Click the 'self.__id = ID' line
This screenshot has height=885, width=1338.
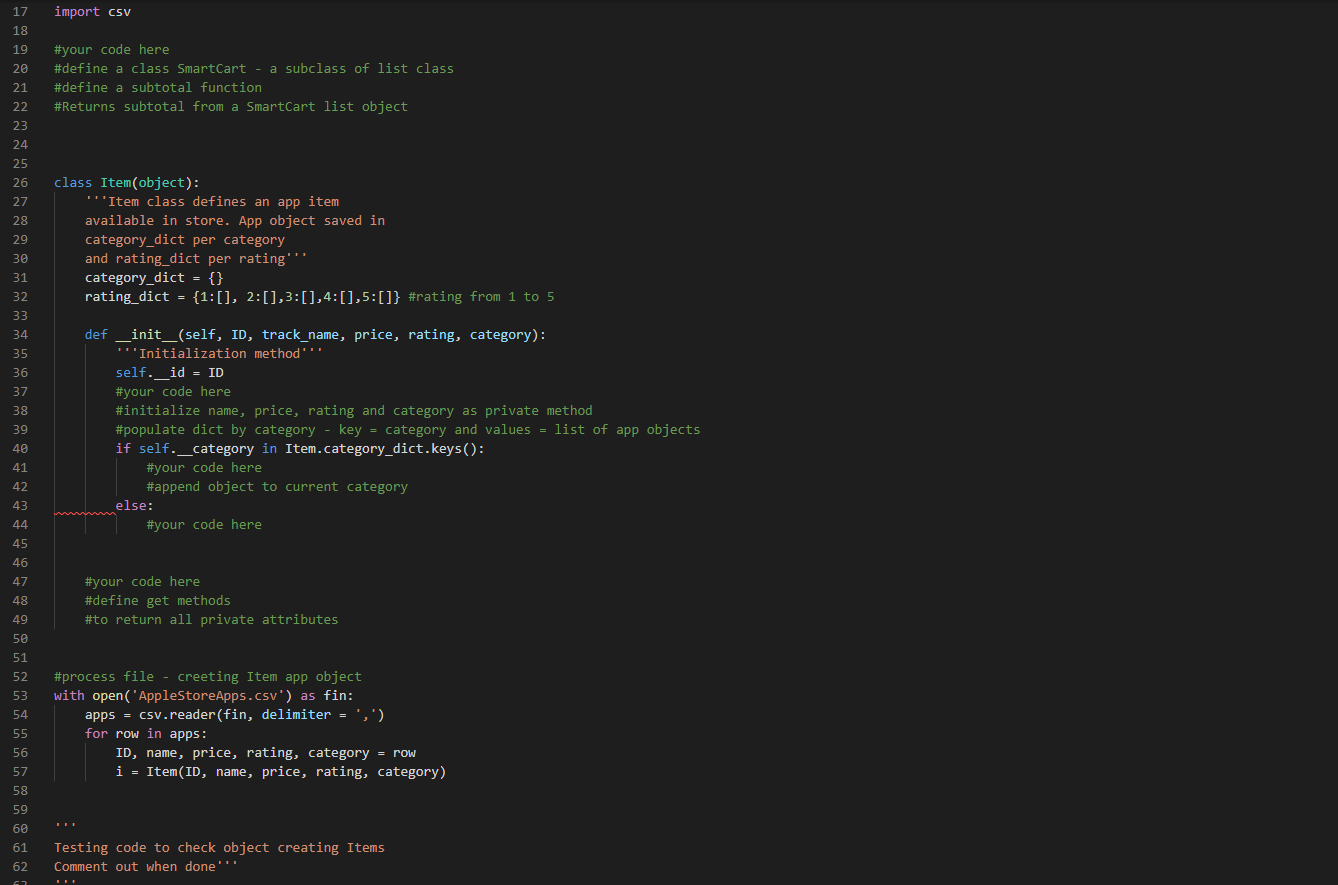pos(169,373)
